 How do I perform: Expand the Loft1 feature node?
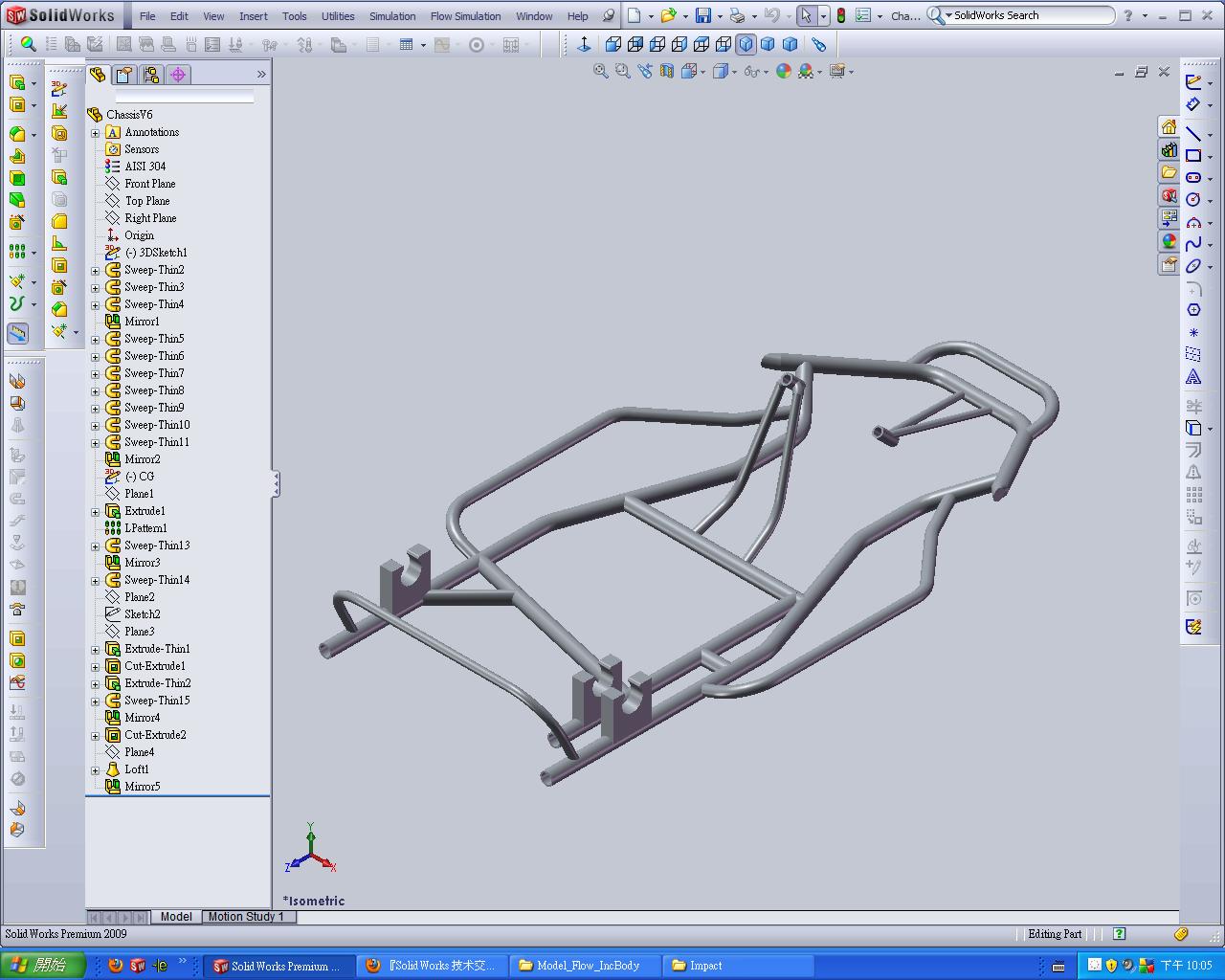click(x=96, y=770)
